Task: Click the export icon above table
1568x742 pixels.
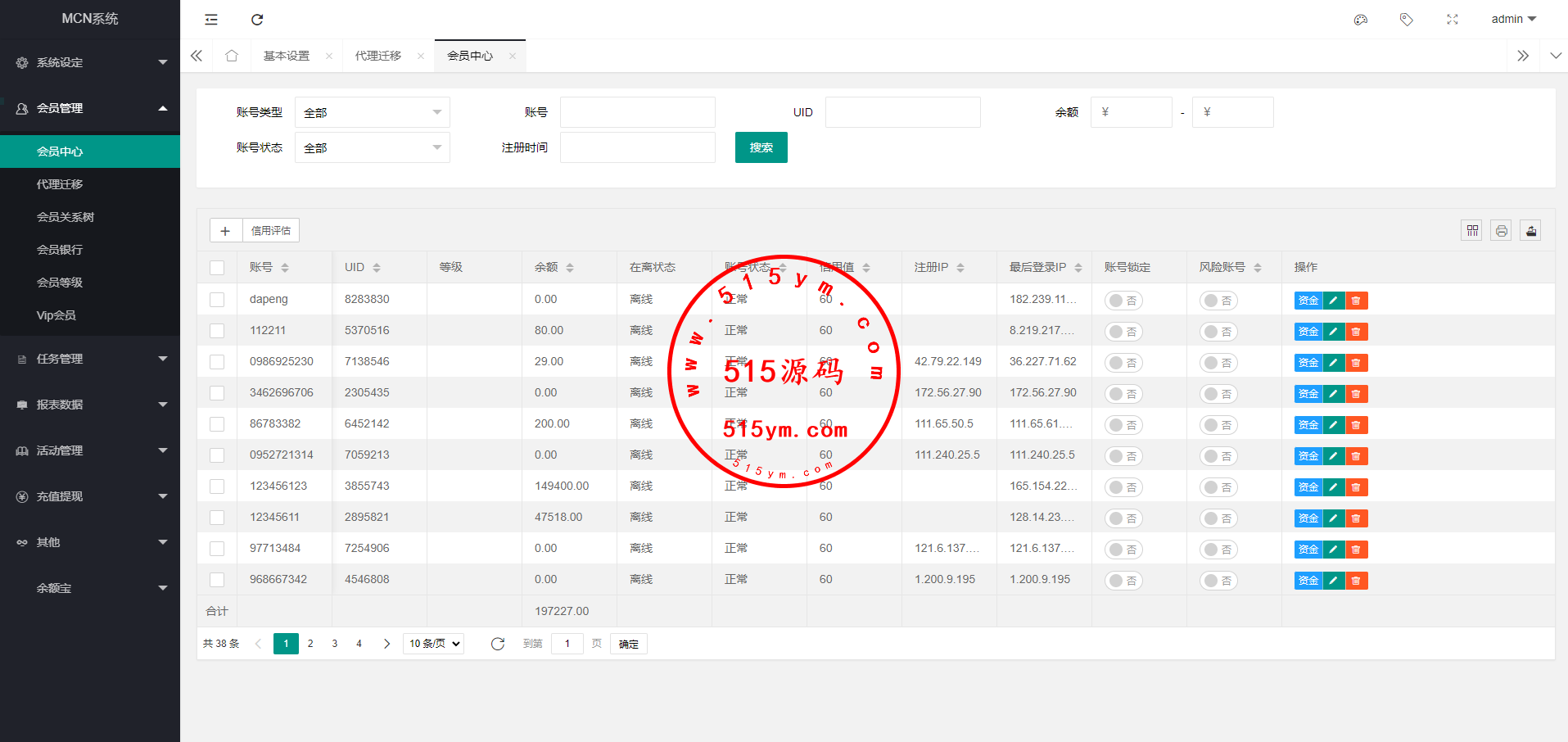Action: tap(1530, 231)
